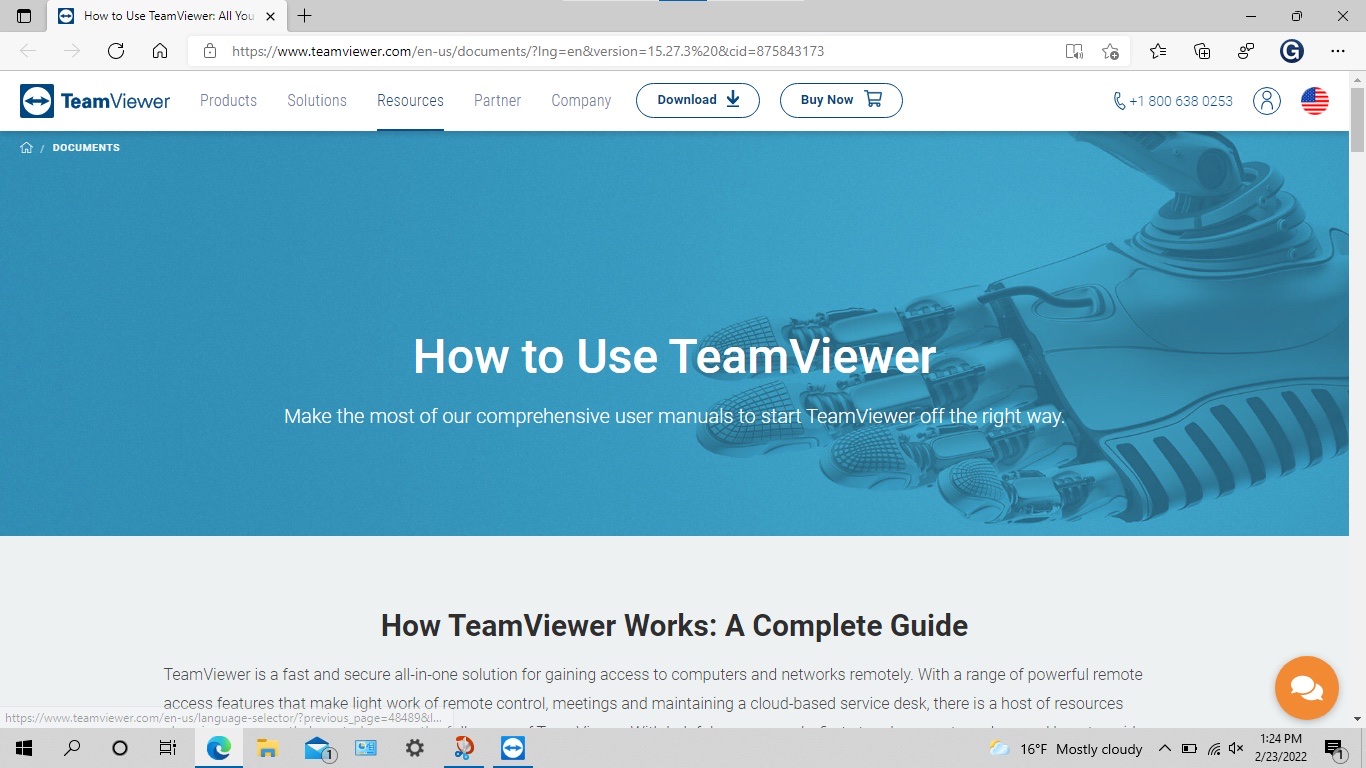Viewport: 1366px width, 768px height.
Task: Click the phone icon next to 800 number
Action: pos(1117,100)
